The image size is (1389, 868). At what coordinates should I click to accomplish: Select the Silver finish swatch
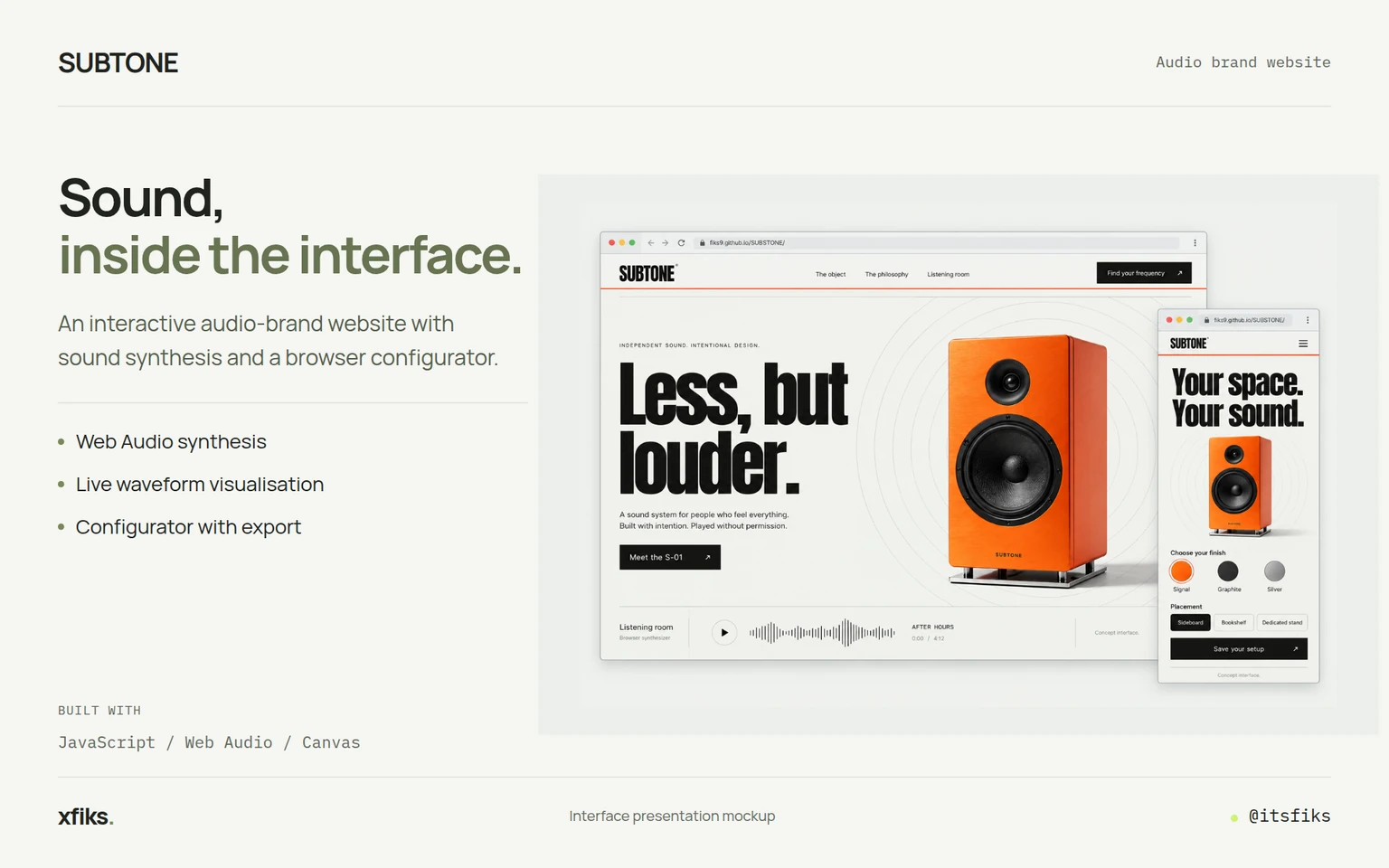coord(1274,571)
